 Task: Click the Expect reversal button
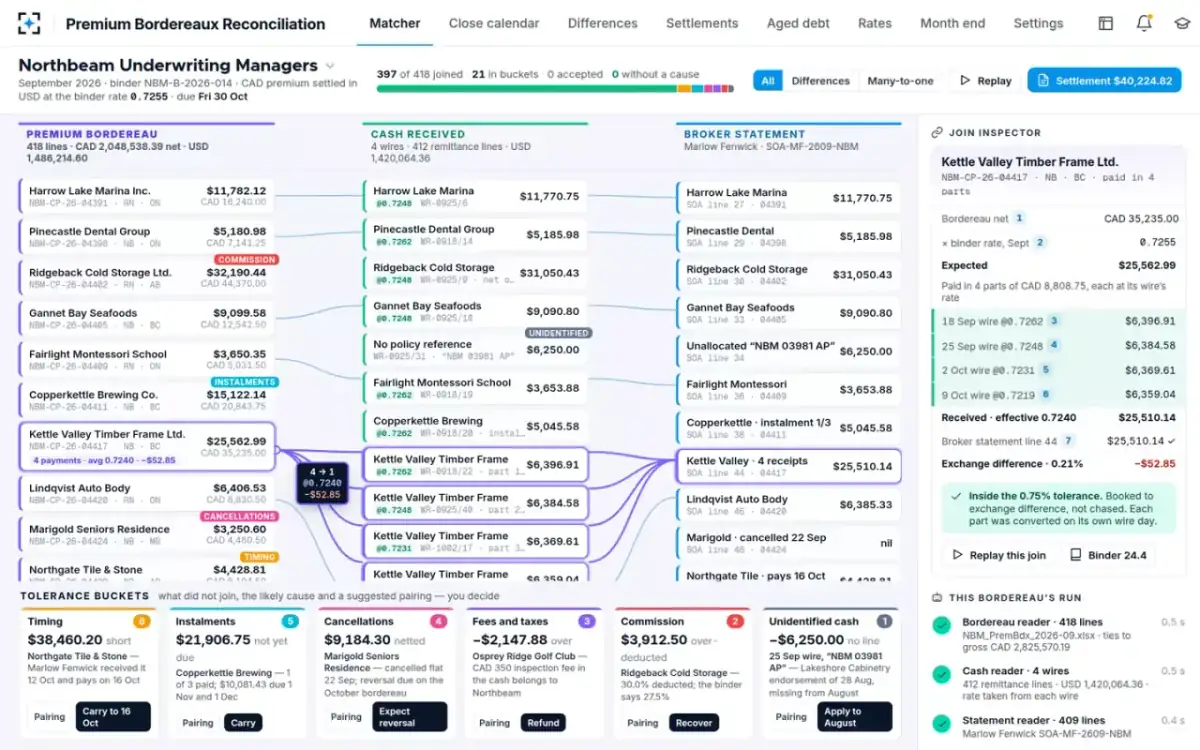click(410, 717)
